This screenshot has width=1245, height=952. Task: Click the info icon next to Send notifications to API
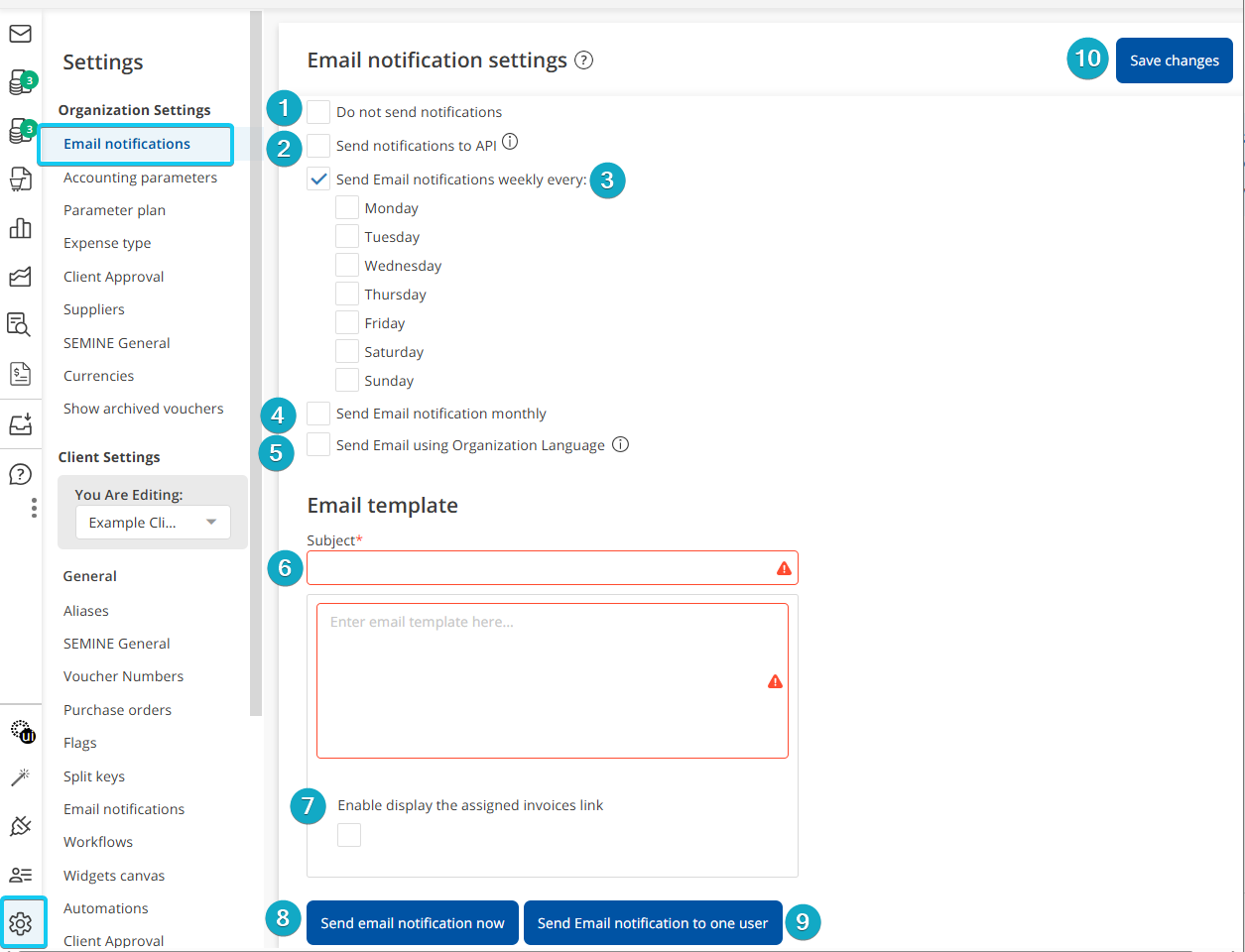[x=510, y=142]
